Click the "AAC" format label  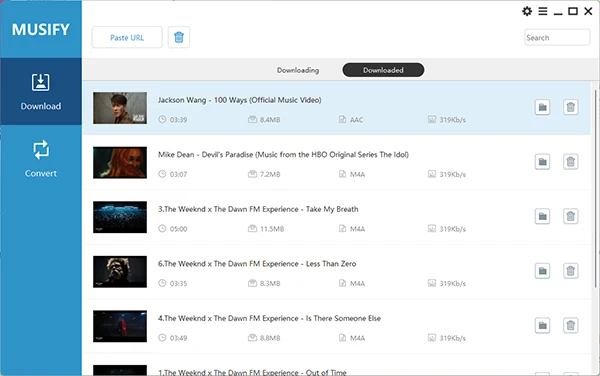(x=356, y=120)
